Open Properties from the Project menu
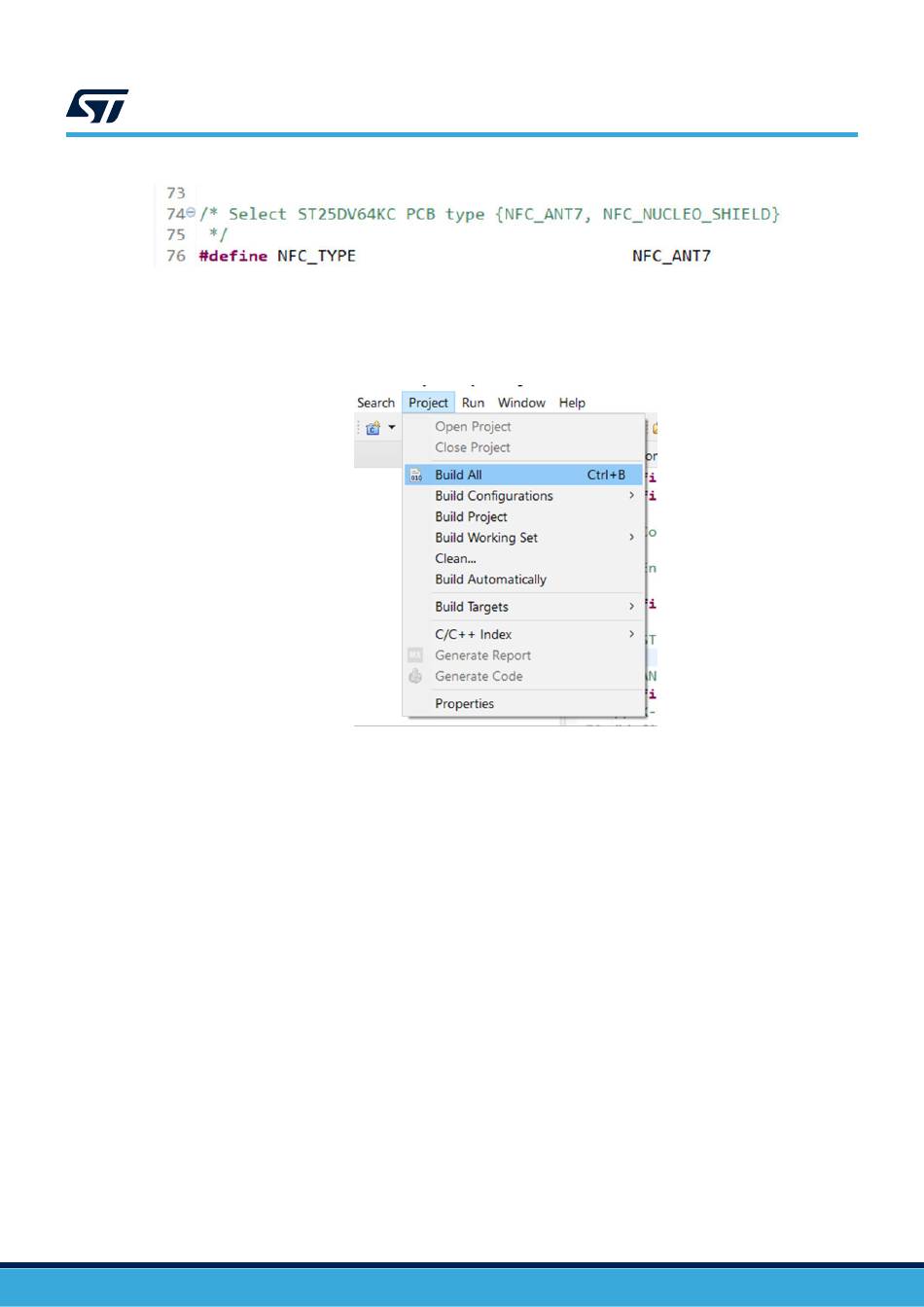Screen dimensions: 924x1307 464,704
